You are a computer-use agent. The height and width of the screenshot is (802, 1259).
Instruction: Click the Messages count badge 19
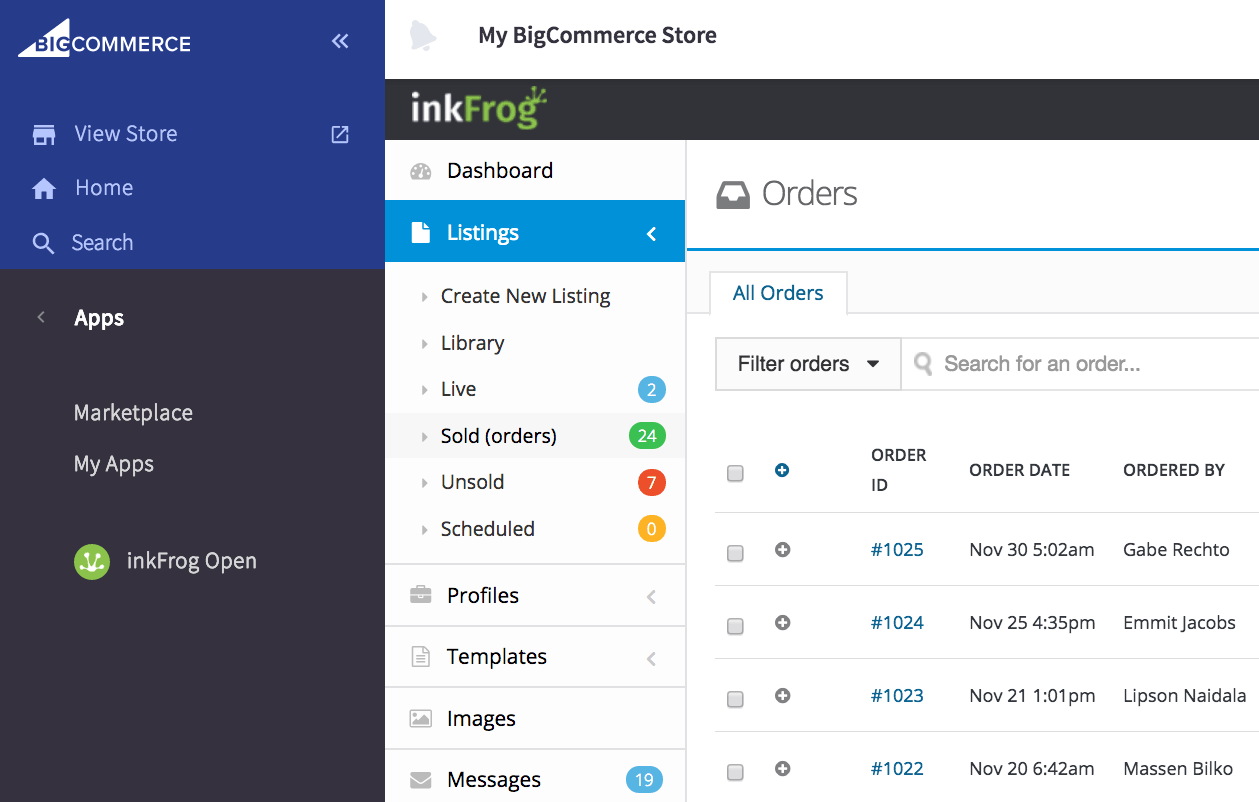[644, 780]
